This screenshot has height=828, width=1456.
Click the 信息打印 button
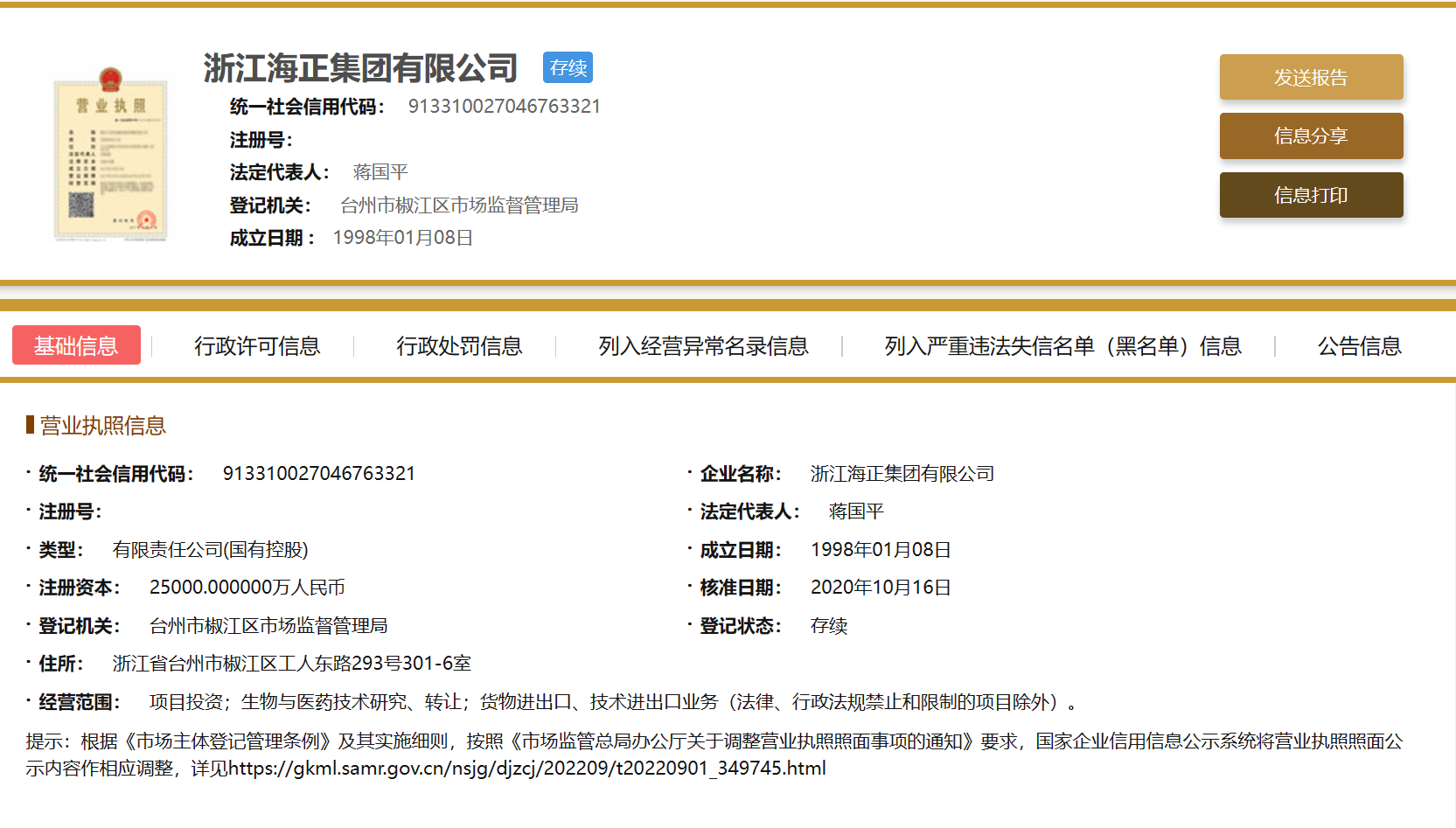(1311, 194)
